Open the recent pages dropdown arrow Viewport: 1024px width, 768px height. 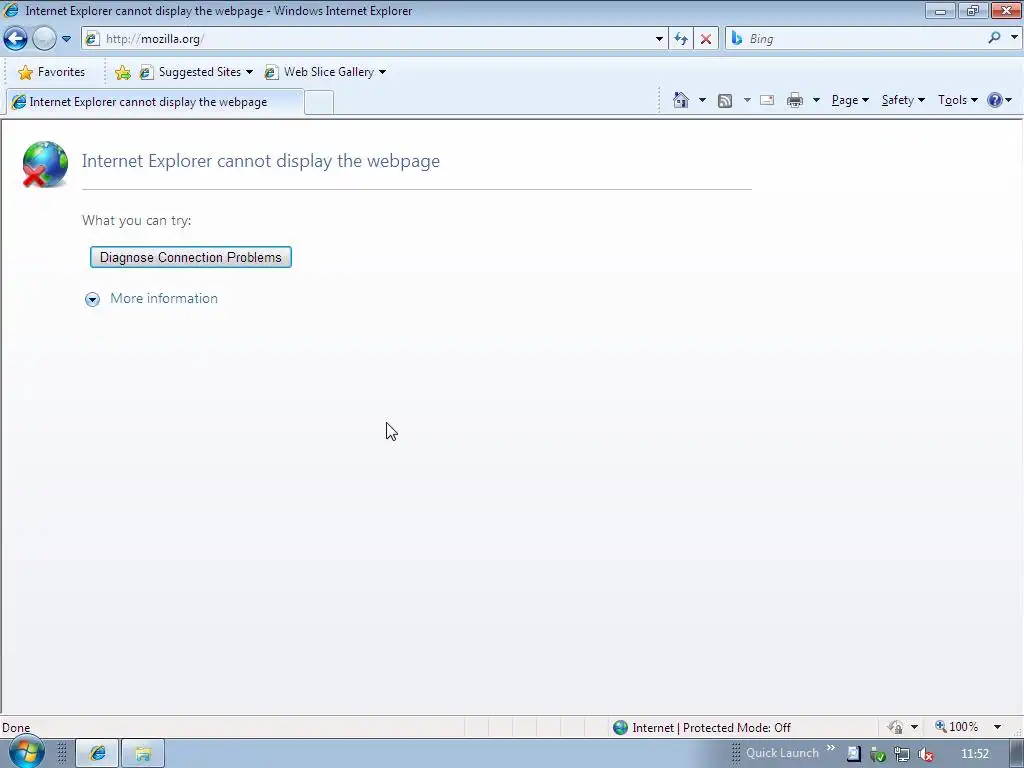click(66, 39)
